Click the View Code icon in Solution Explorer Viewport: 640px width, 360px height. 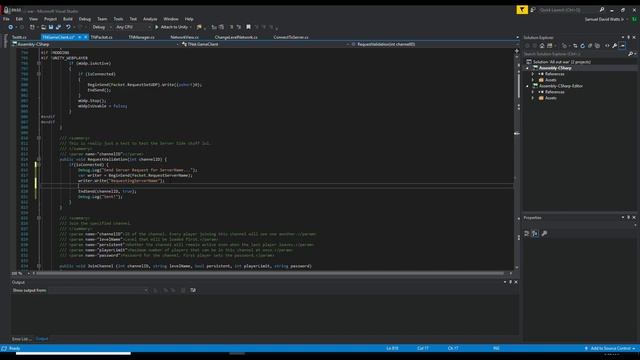[607, 46]
